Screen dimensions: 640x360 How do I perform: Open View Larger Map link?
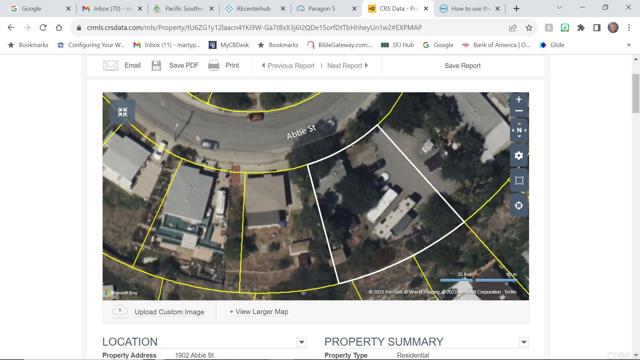pos(259,311)
